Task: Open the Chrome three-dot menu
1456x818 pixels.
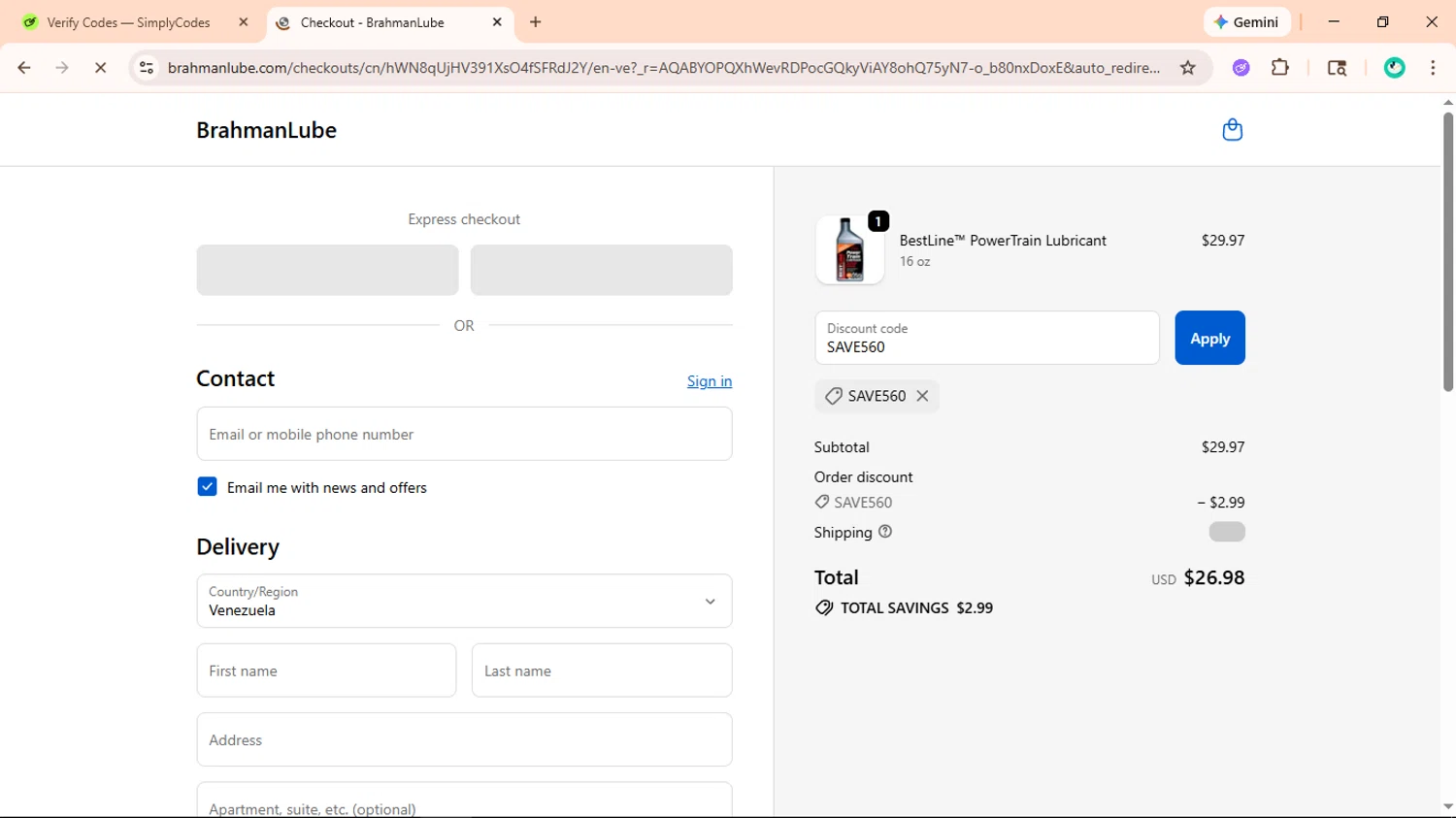Action: click(1433, 68)
